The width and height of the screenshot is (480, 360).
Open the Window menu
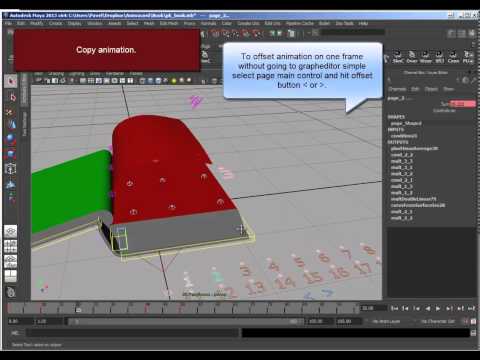(95, 23)
